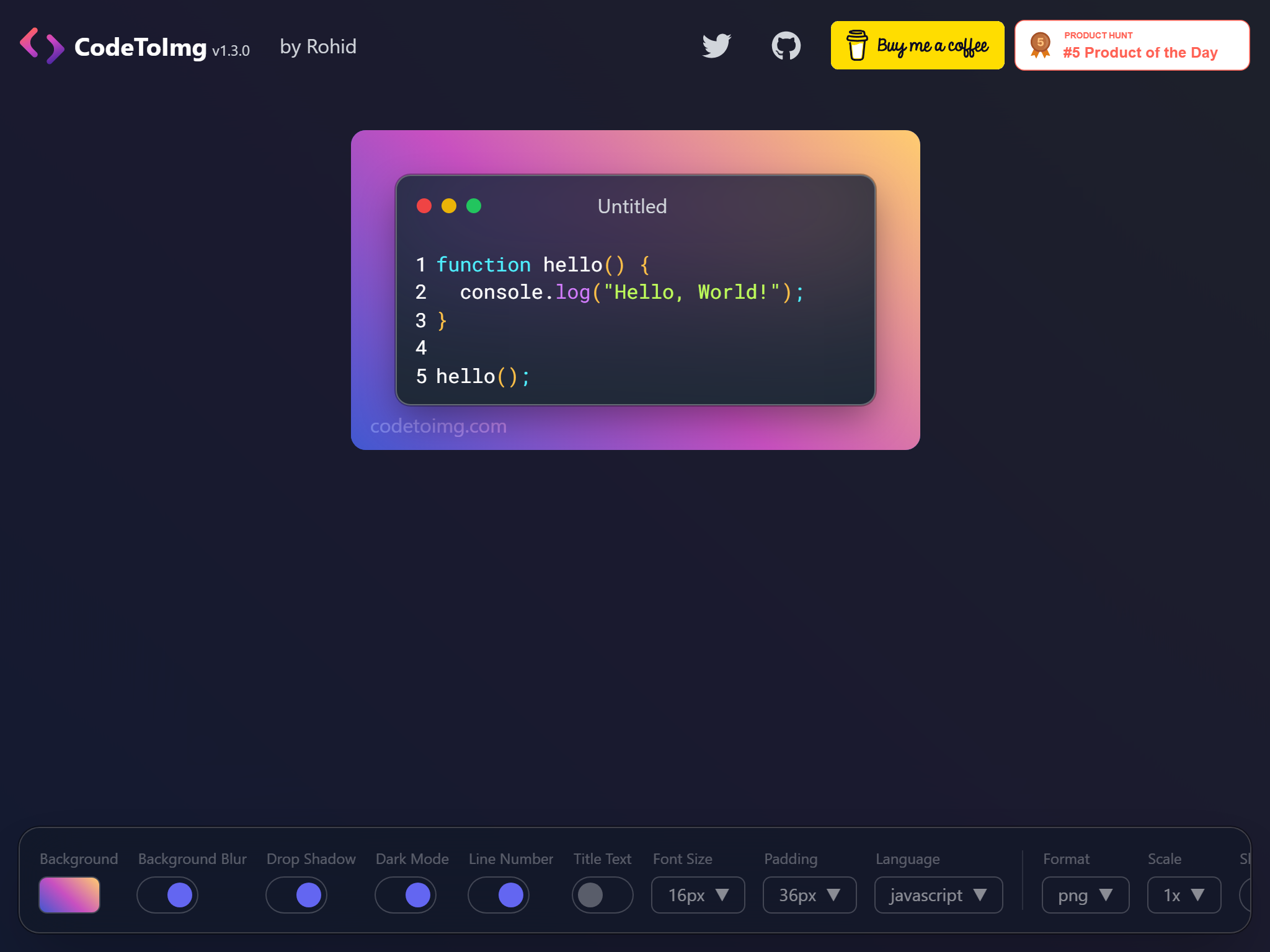
Task: Open the export Format dropdown
Action: [x=1085, y=895]
